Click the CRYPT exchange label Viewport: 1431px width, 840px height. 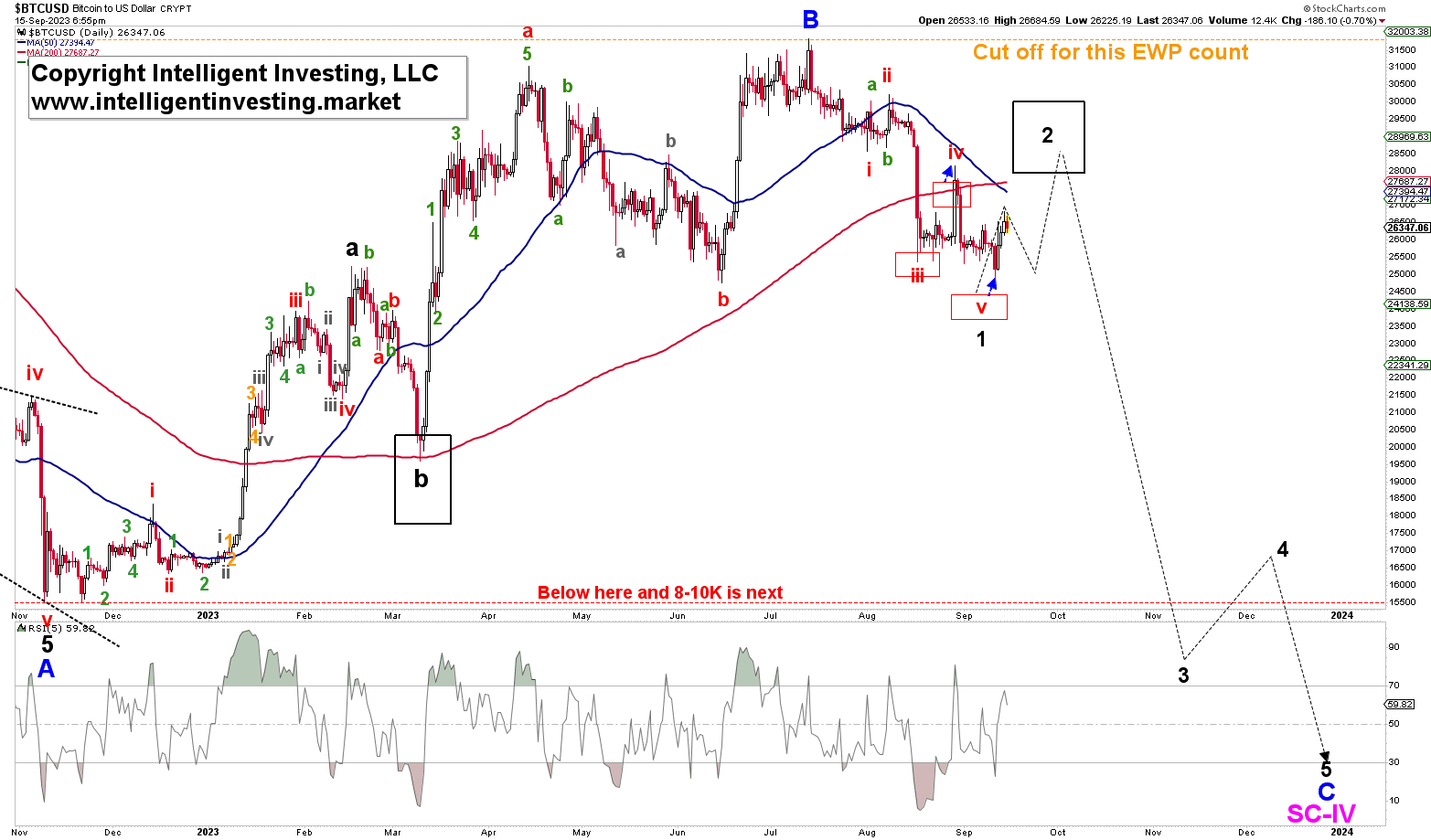point(174,6)
